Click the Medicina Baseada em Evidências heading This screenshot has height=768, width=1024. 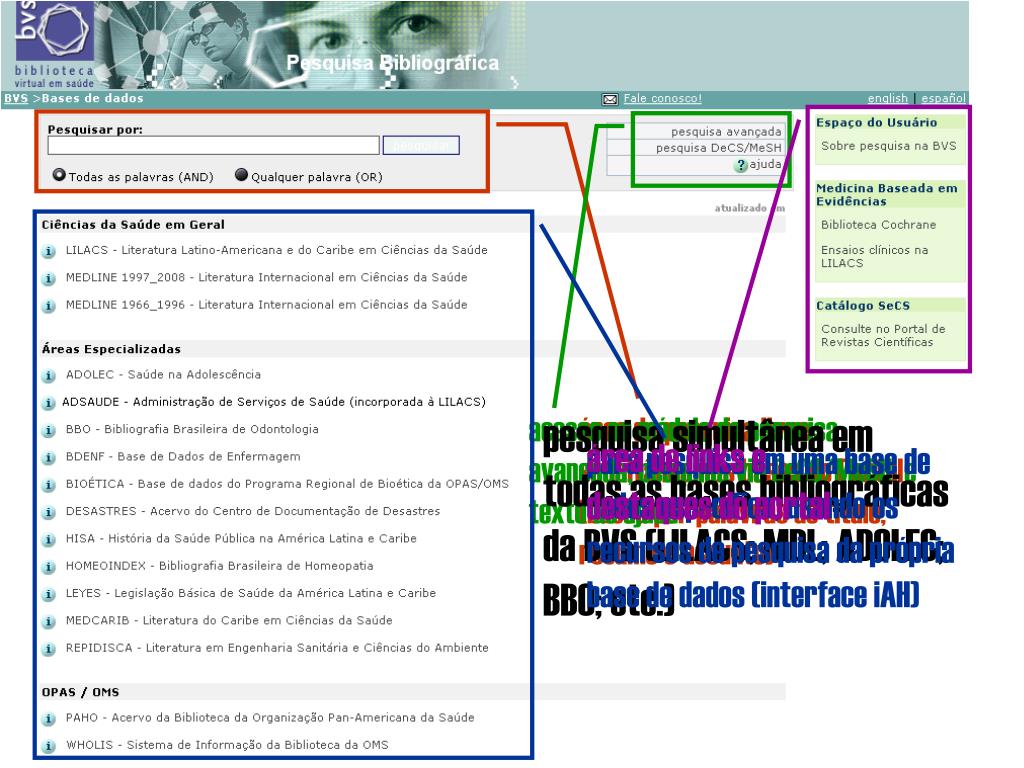pyautogui.click(x=886, y=195)
